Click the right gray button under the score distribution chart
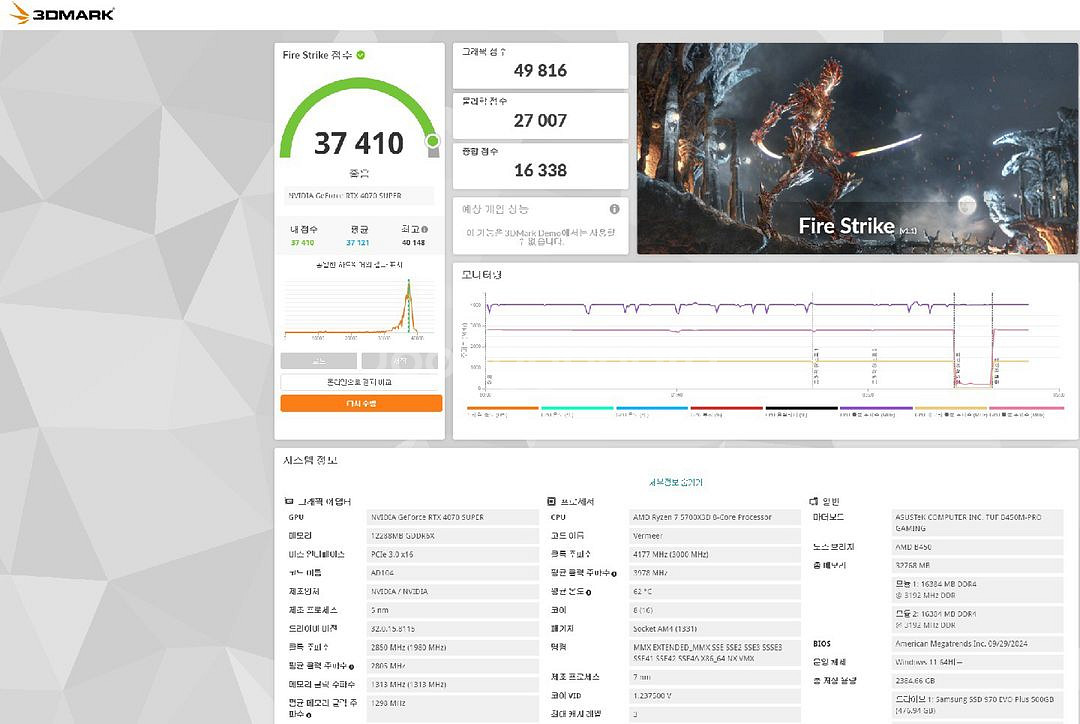The image size is (1080, 724). [400, 361]
